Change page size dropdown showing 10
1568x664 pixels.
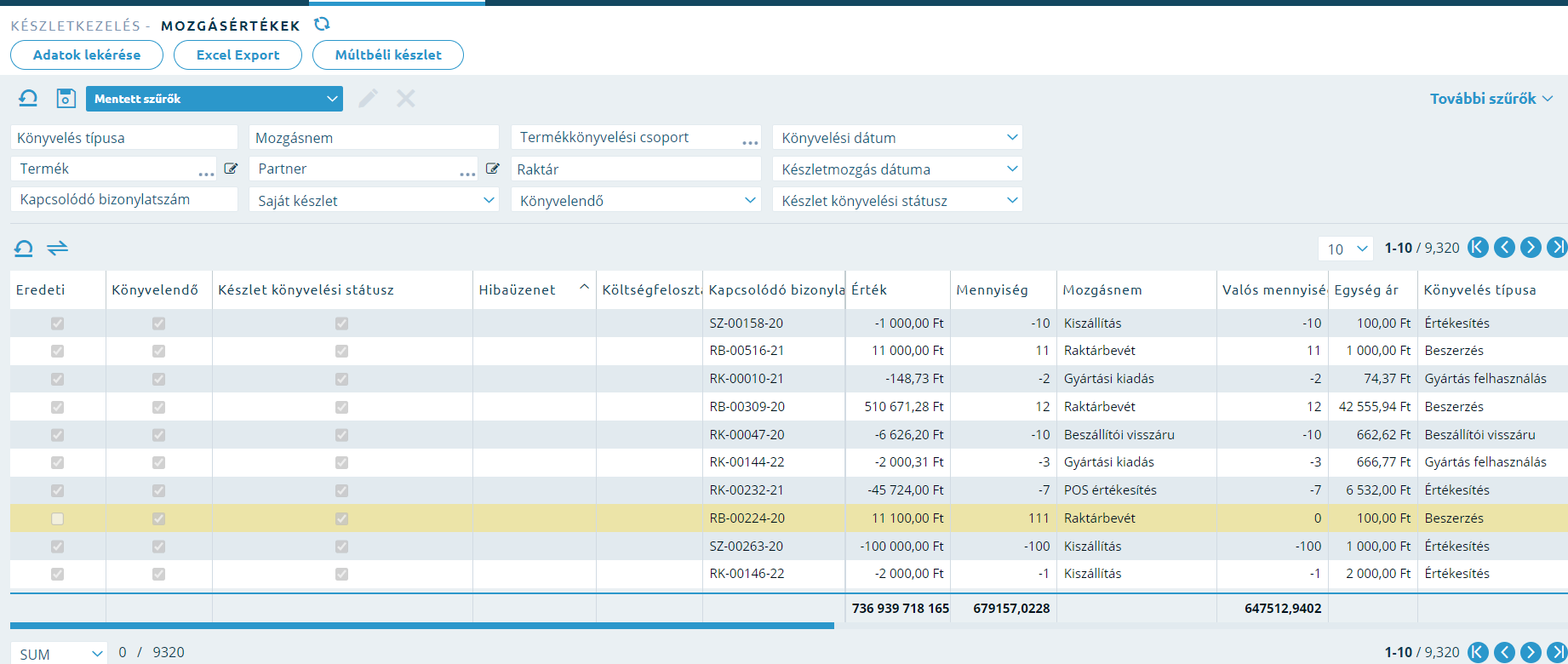coord(1345,249)
